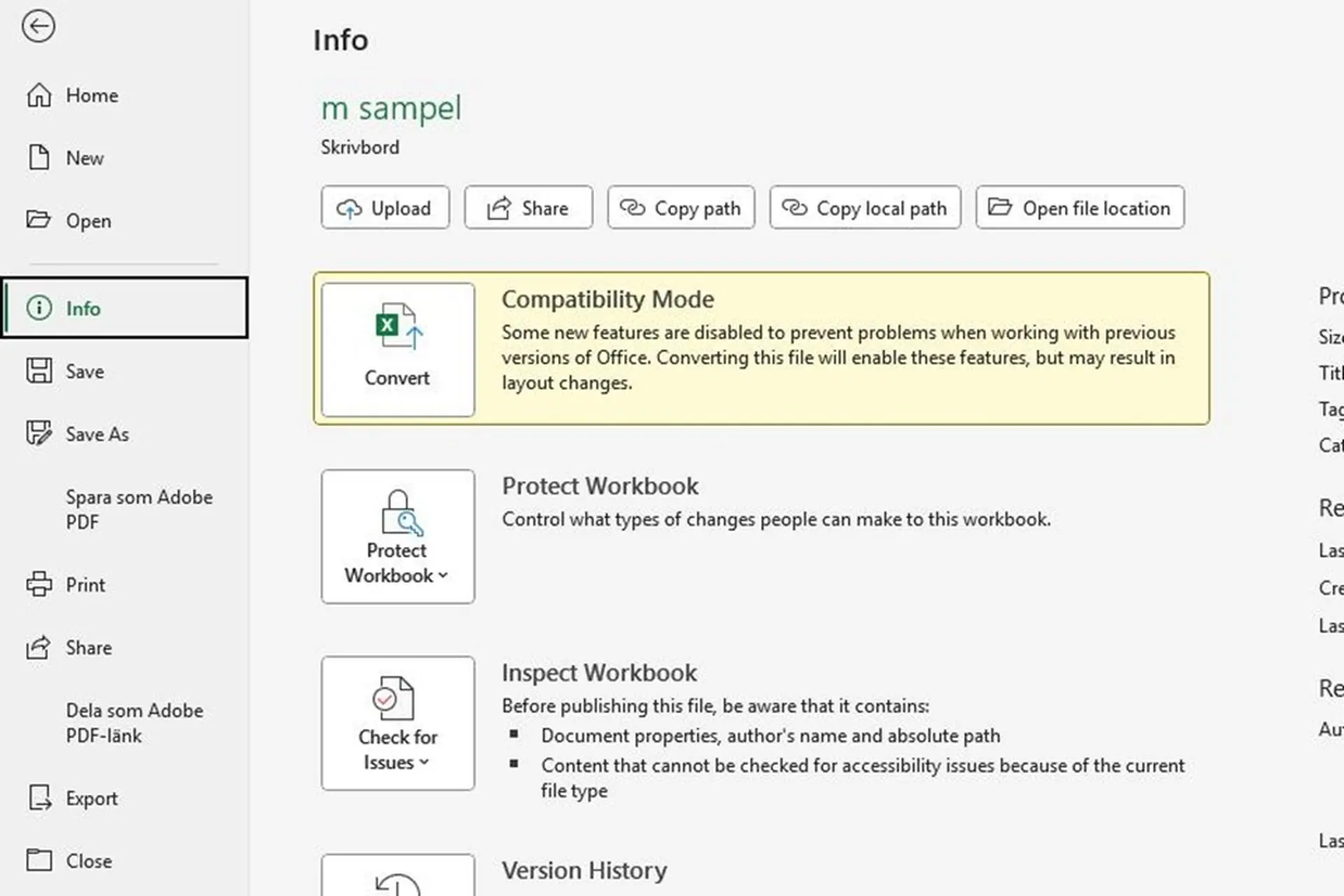
Task: Click the Export document-arrow icon
Action: [x=40, y=797]
